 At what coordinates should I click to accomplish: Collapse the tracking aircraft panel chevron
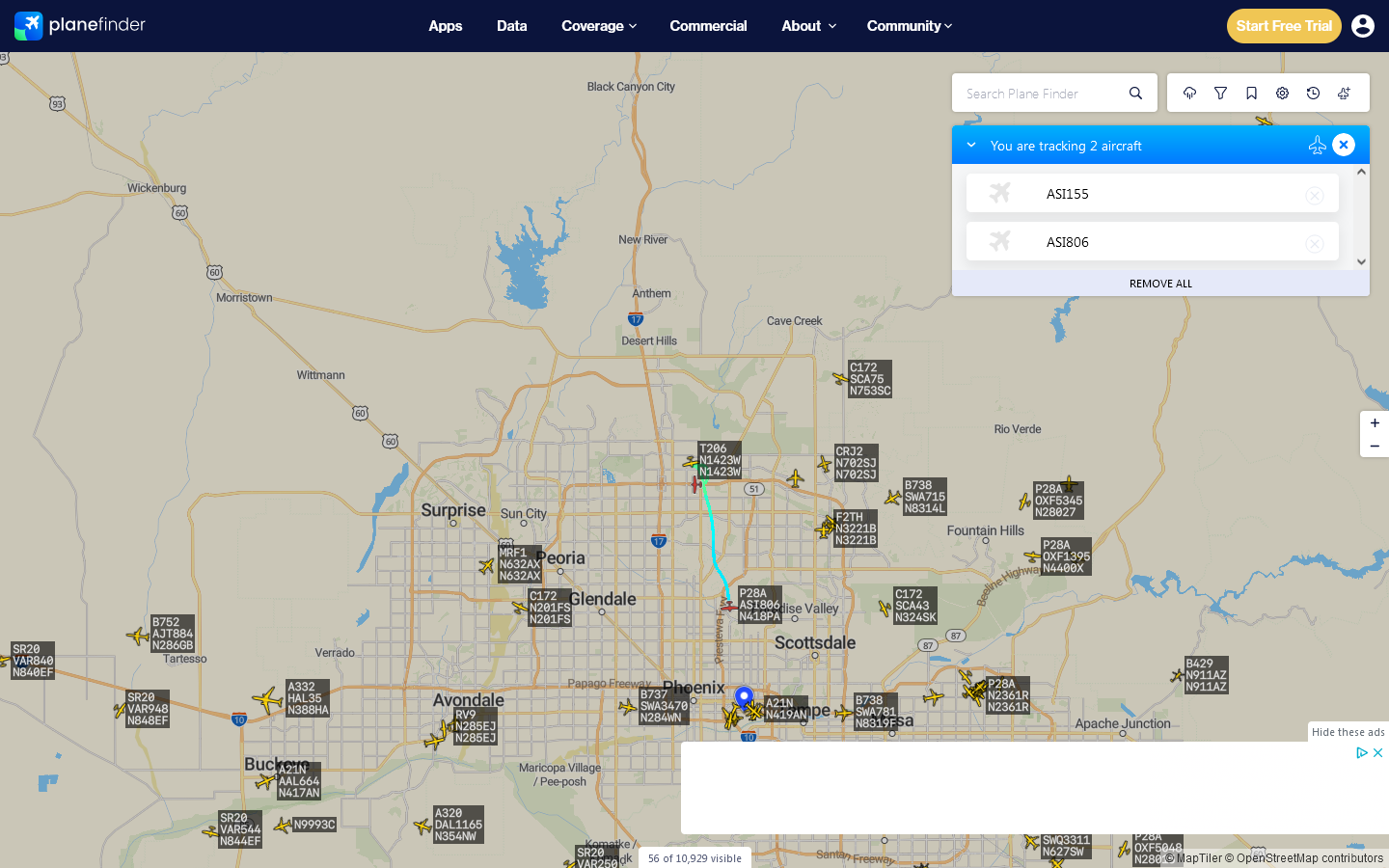(971, 146)
